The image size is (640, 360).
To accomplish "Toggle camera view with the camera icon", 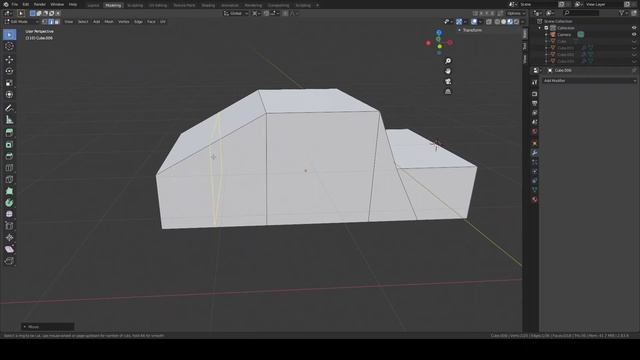I will (448, 81).
